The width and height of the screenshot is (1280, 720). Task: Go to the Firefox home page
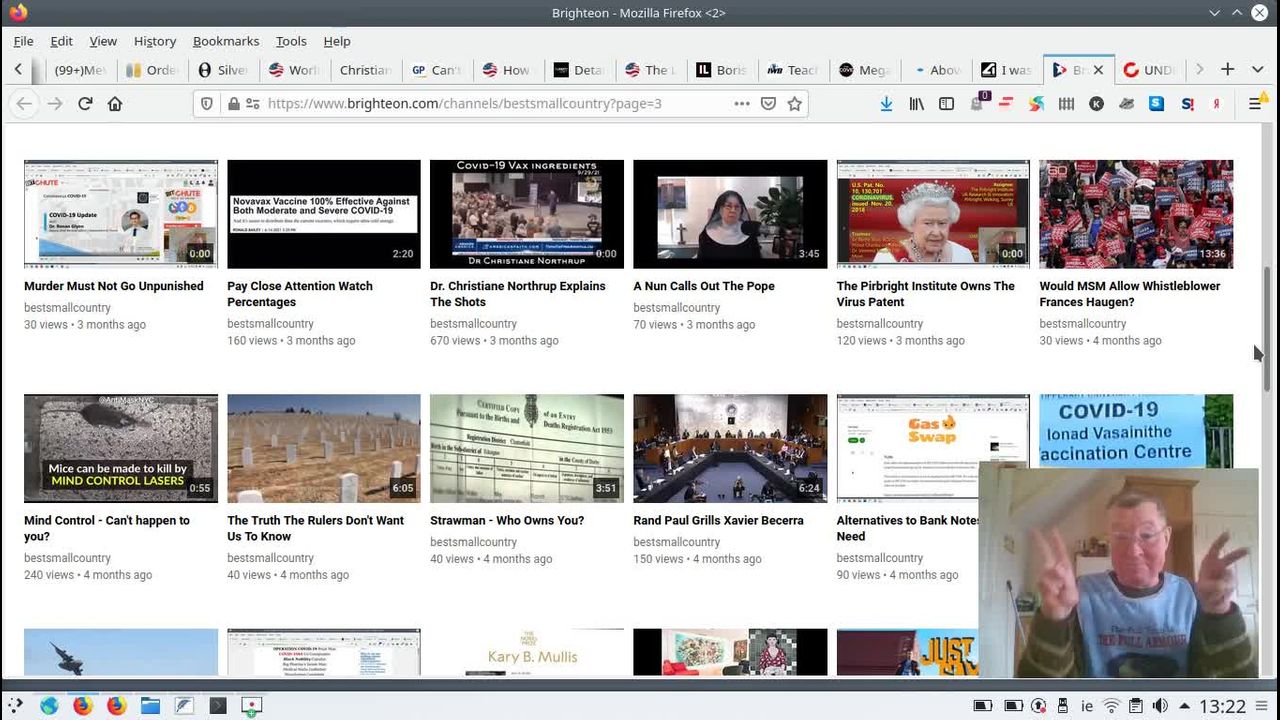point(115,104)
